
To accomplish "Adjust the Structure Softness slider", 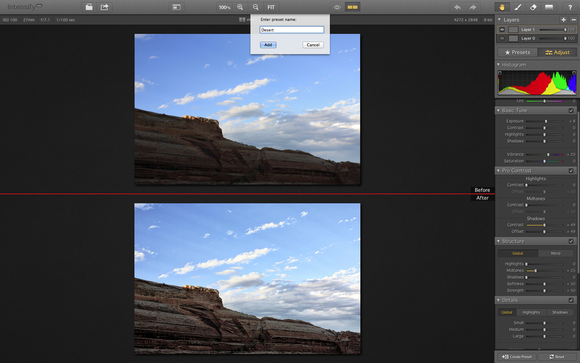I will point(544,284).
